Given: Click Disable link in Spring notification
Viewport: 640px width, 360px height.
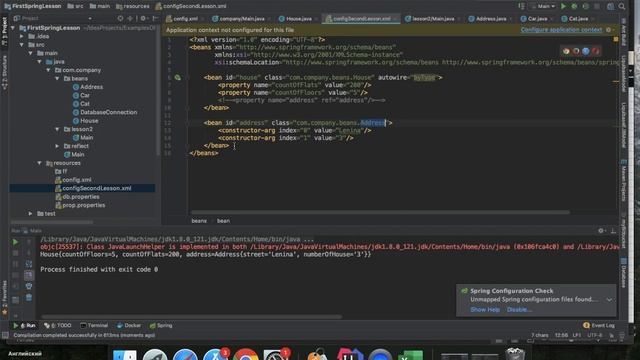Looking at the screenshot, I should coord(519,310).
